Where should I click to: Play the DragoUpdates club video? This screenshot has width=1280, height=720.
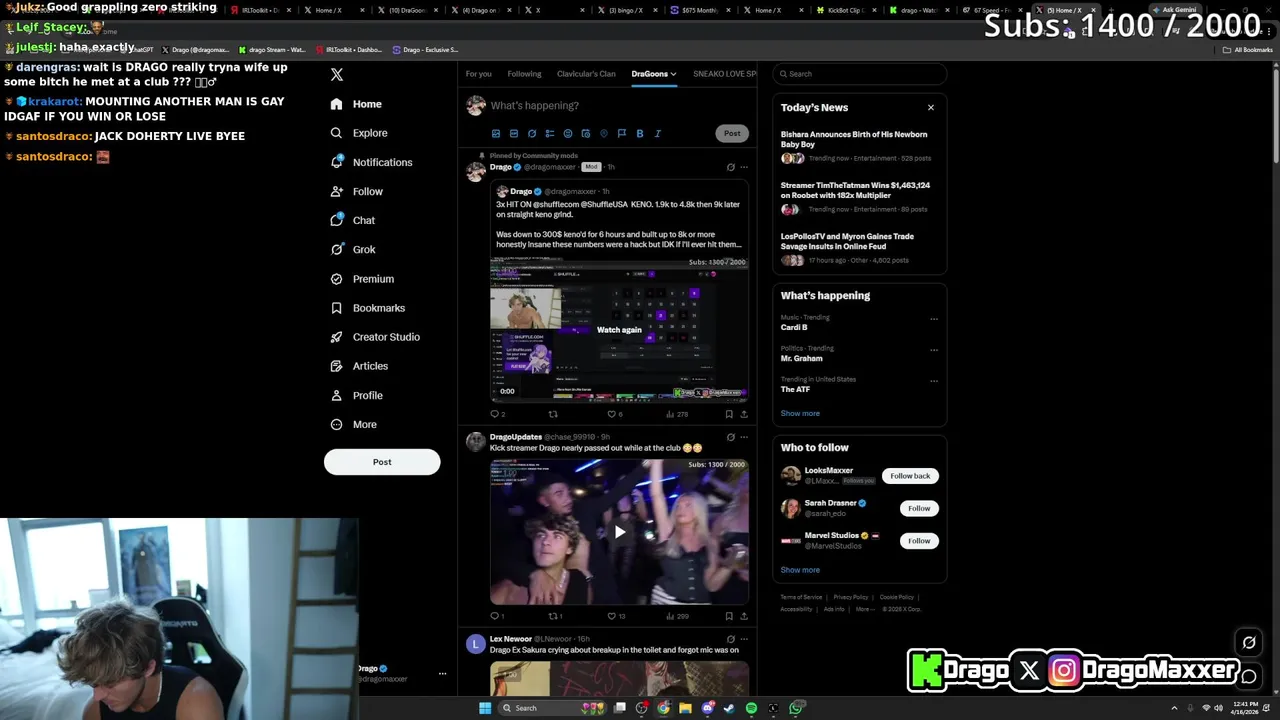pos(619,532)
